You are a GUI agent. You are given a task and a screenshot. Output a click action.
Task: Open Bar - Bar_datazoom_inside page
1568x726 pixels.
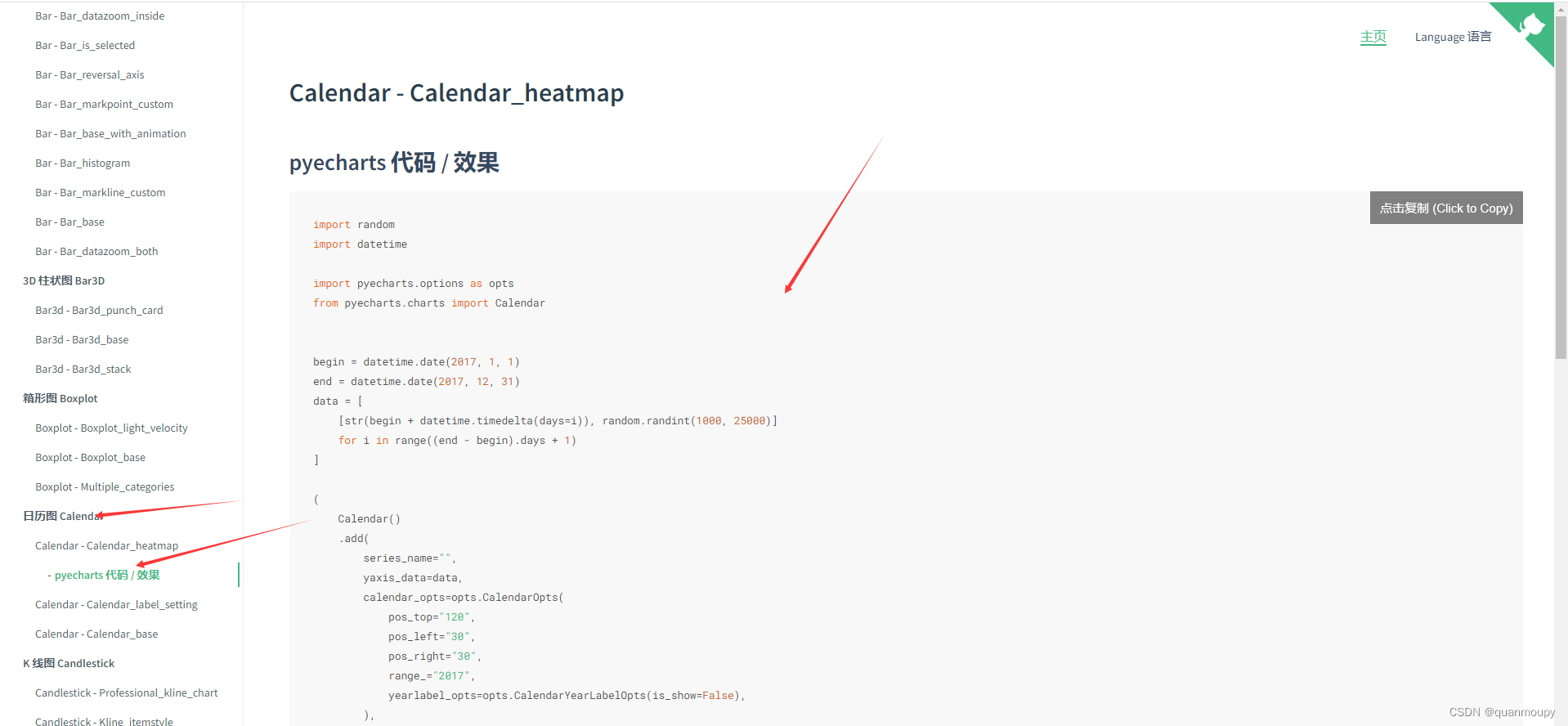click(x=100, y=16)
